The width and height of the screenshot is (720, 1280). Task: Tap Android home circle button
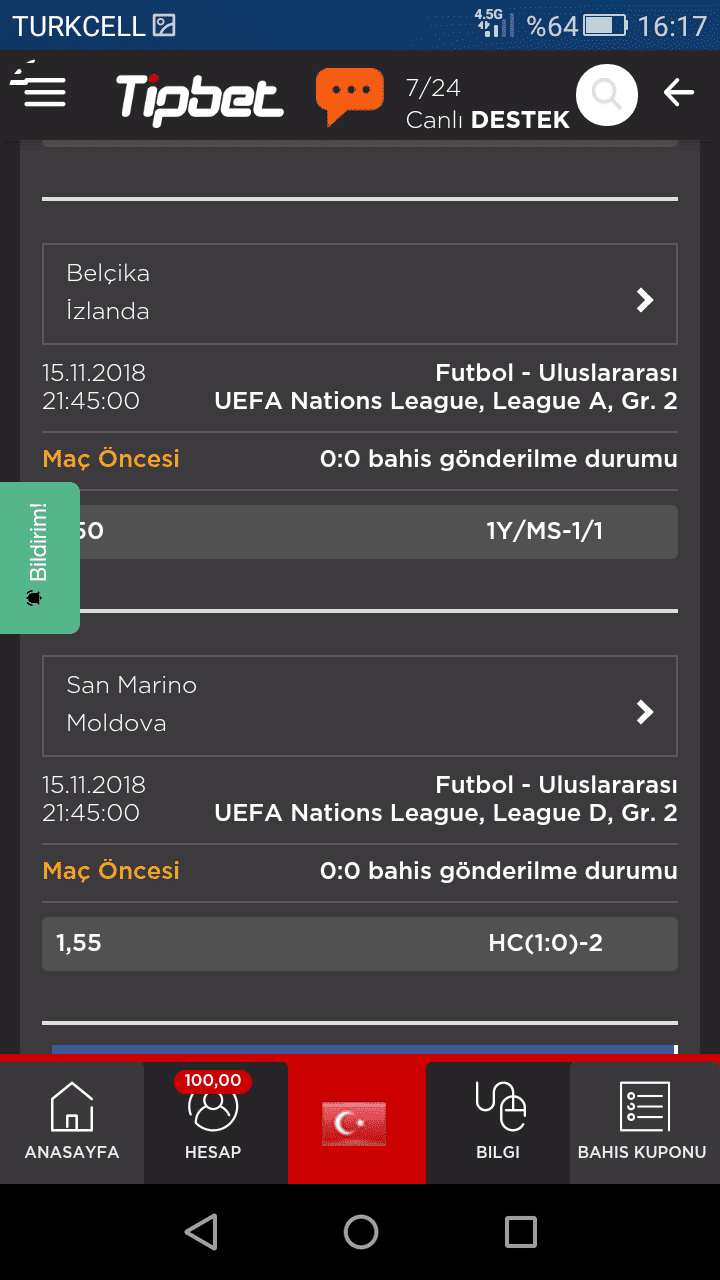(x=361, y=1231)
